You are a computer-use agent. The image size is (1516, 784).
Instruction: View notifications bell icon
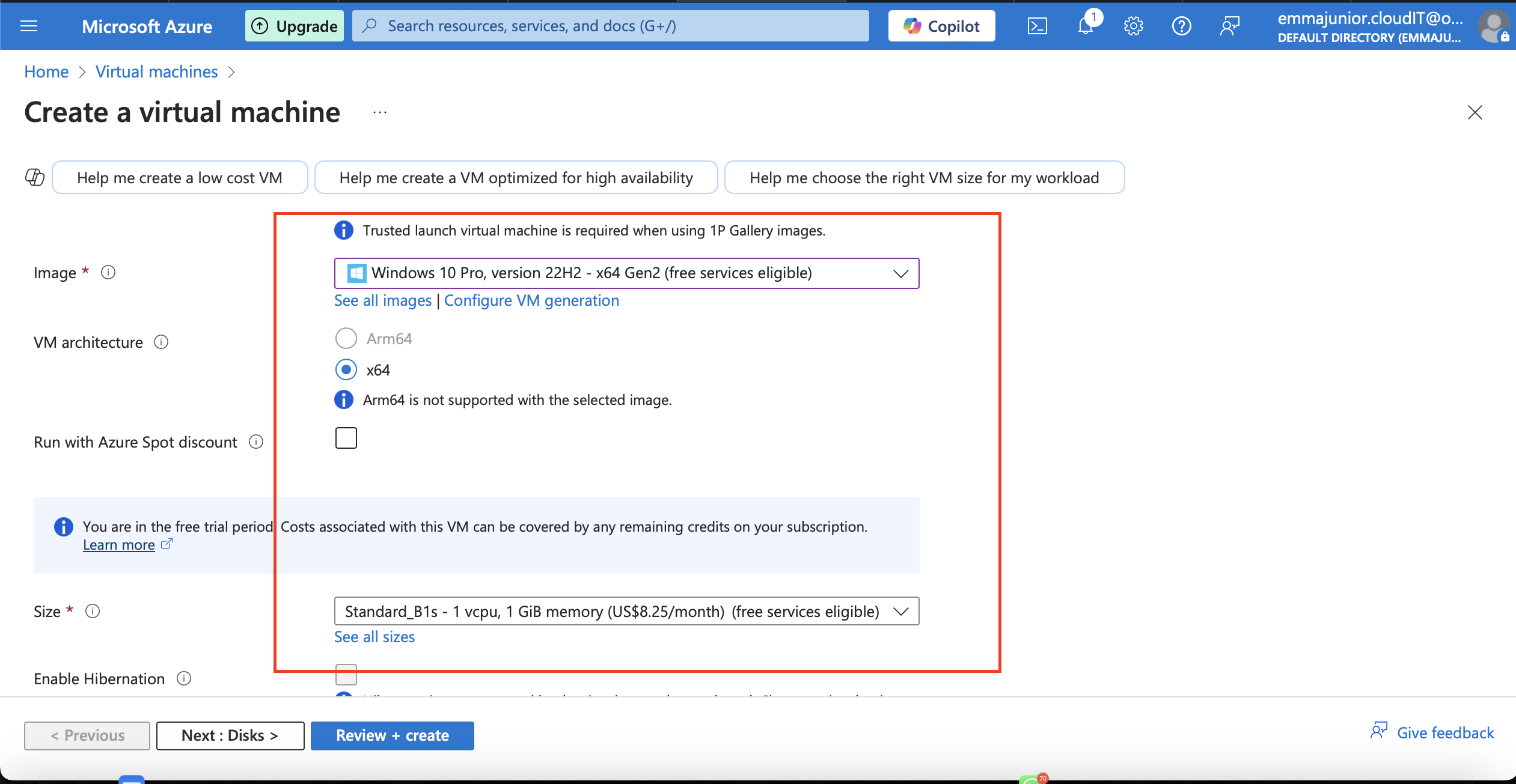(x=1086, y=26)
